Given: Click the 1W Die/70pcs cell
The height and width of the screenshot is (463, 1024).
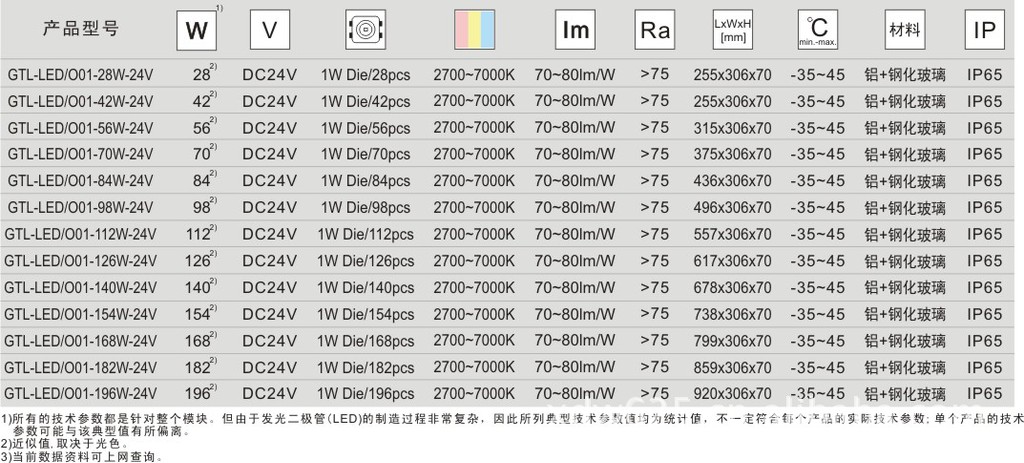Looking at the screenshot, I should tap(365, 154).
